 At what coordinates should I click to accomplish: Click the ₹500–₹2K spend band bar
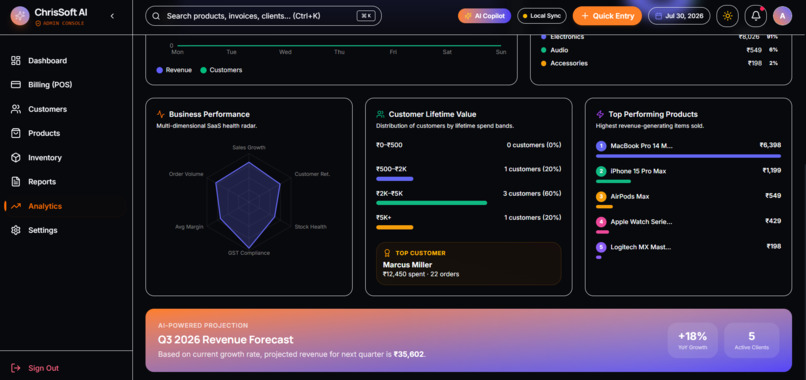tap(394, 179)
